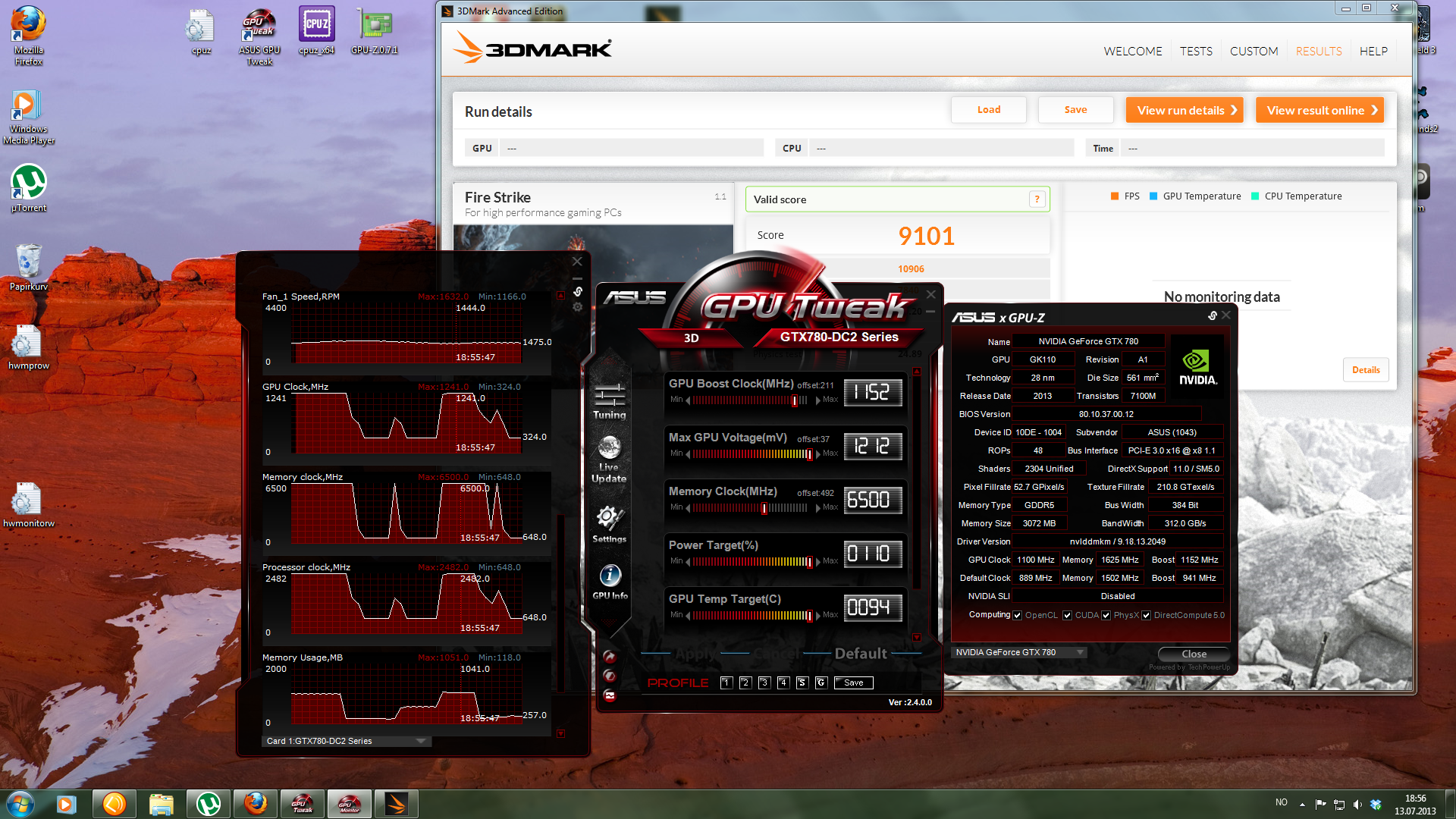This screenshot has height=819, width=1456.
Task: Toggle the PhysX checkbox
Action: pyautogui.click(x=1106, y=615)
